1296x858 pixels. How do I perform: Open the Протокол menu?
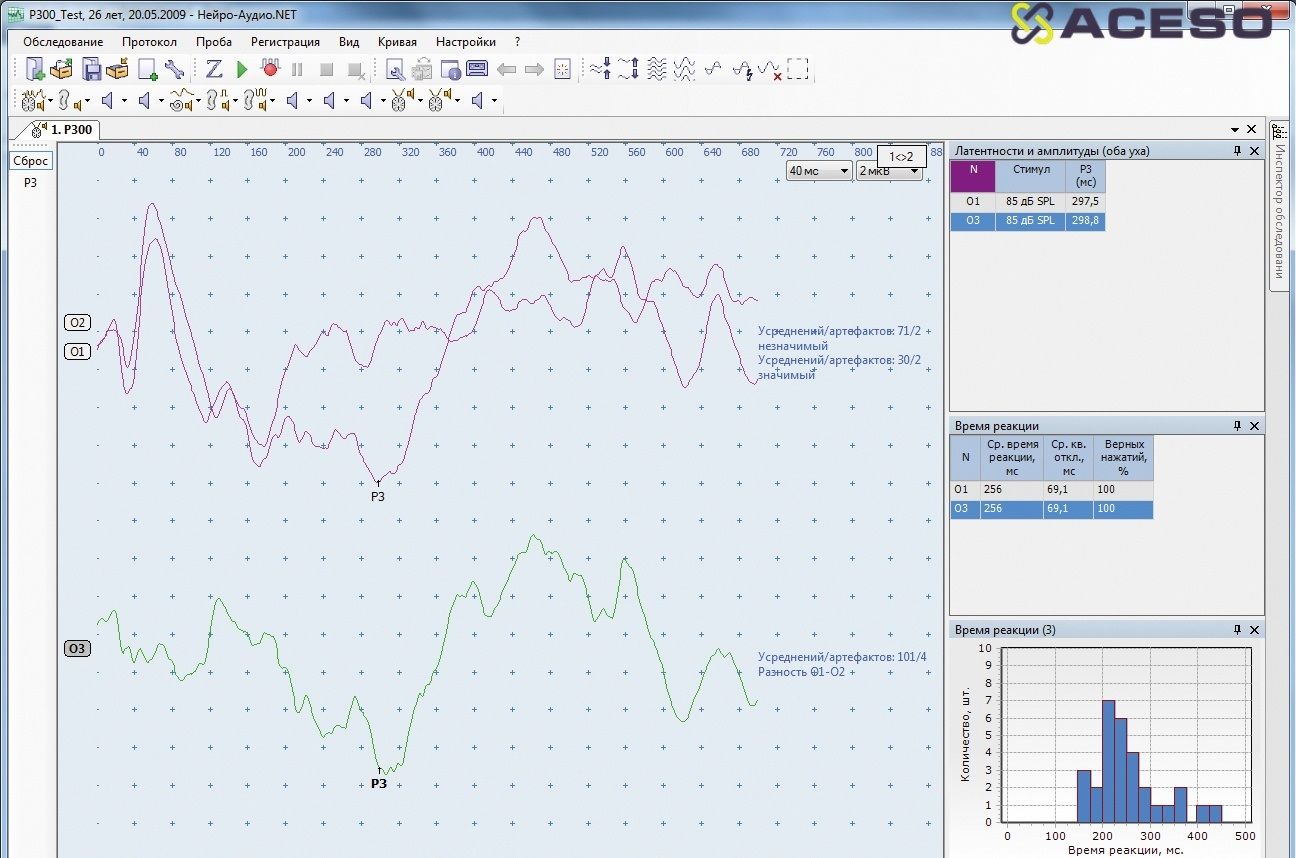pos(149,42)
